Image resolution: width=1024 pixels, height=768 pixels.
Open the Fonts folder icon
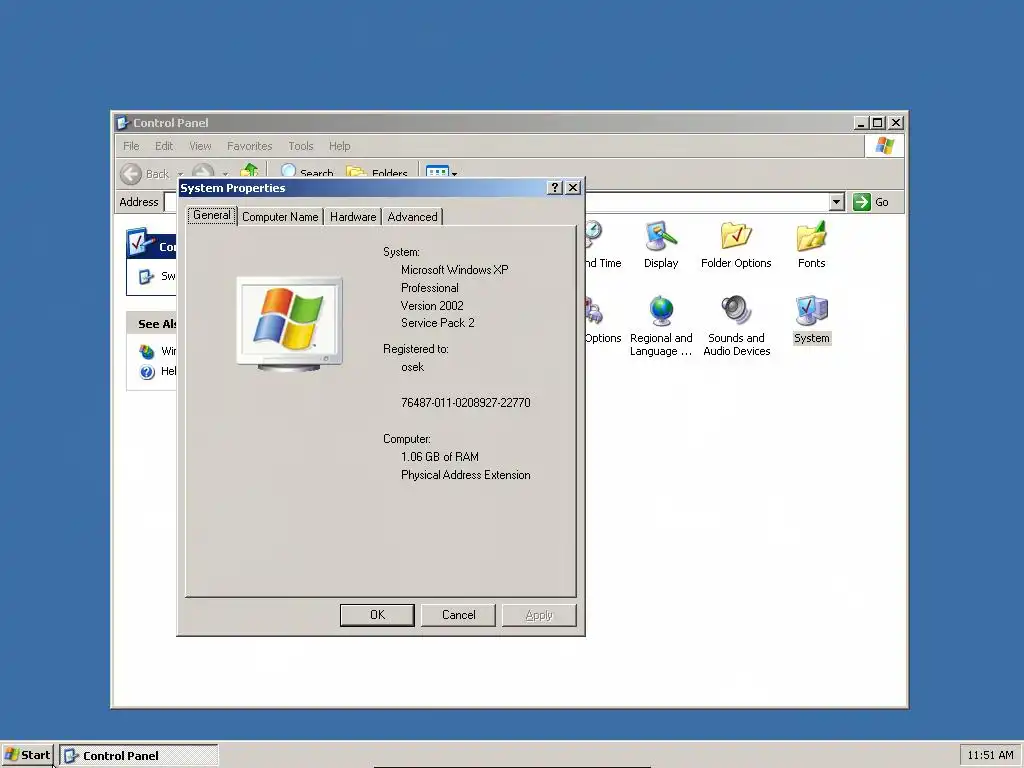tap(811, 245)
